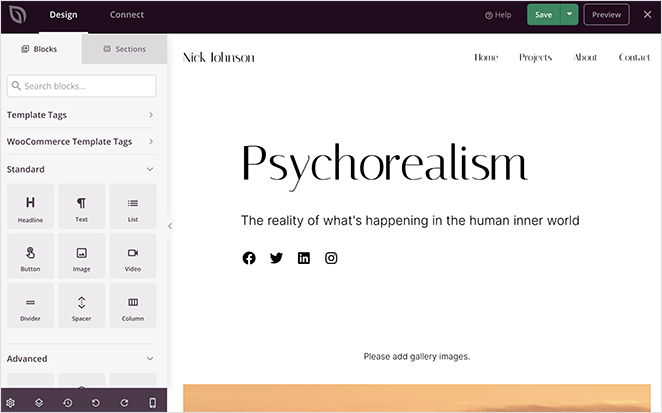Screen dimensions: 662x413
Task: Click the undo arrow icon
Action: (x=96, y=402)
